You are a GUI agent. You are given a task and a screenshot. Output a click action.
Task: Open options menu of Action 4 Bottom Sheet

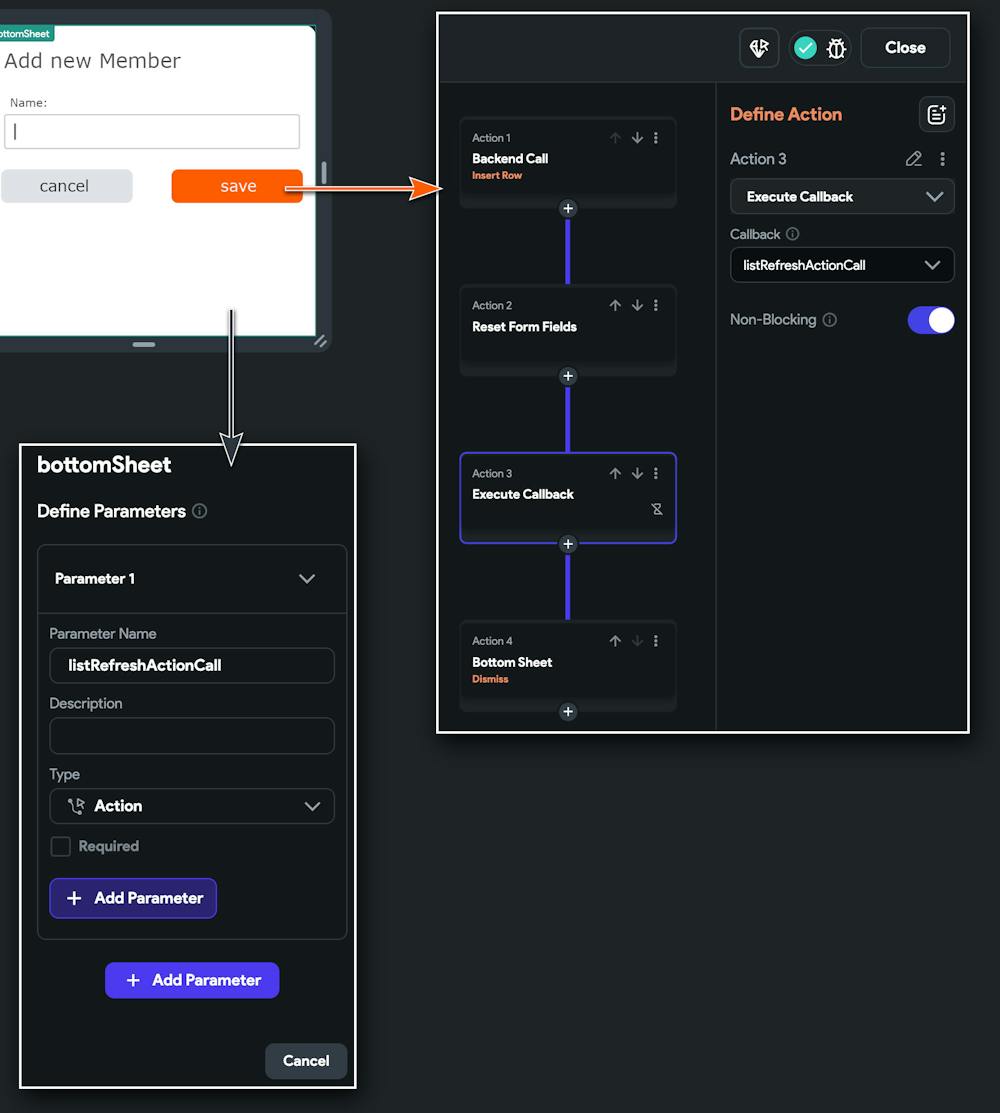(x=656, y=641)
